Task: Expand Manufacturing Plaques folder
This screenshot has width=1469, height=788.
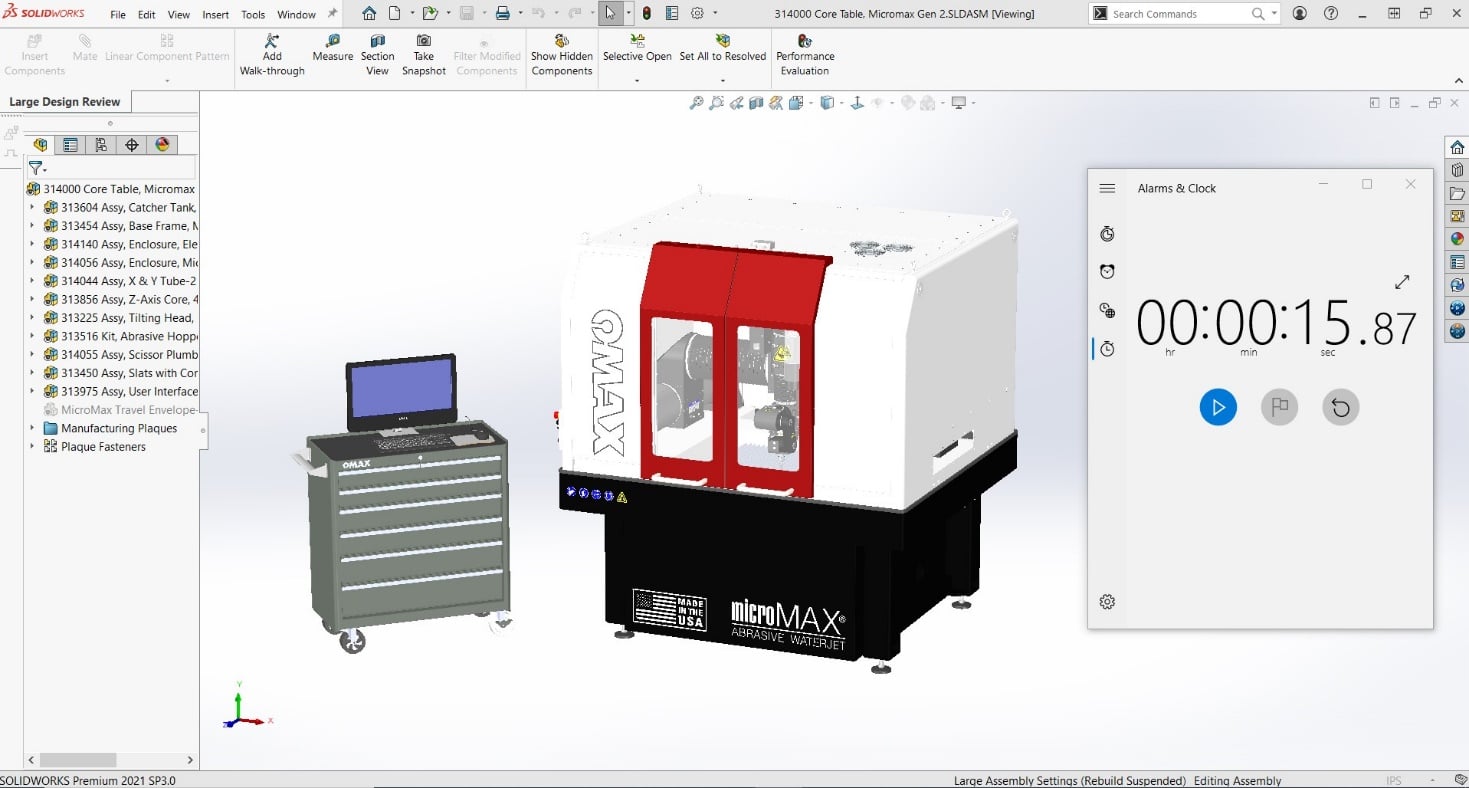Action: (32, 428)
